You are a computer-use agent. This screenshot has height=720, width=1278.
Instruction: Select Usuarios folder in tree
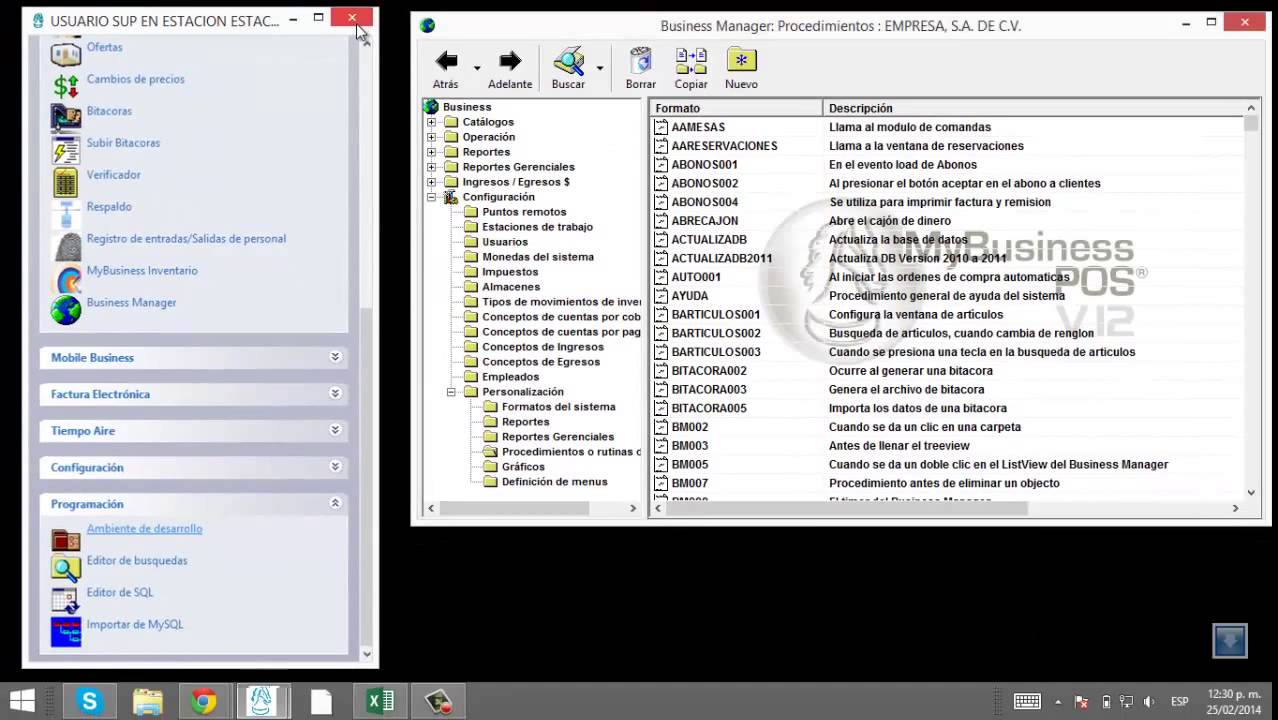pyautogui.click(x=505, y=242)
